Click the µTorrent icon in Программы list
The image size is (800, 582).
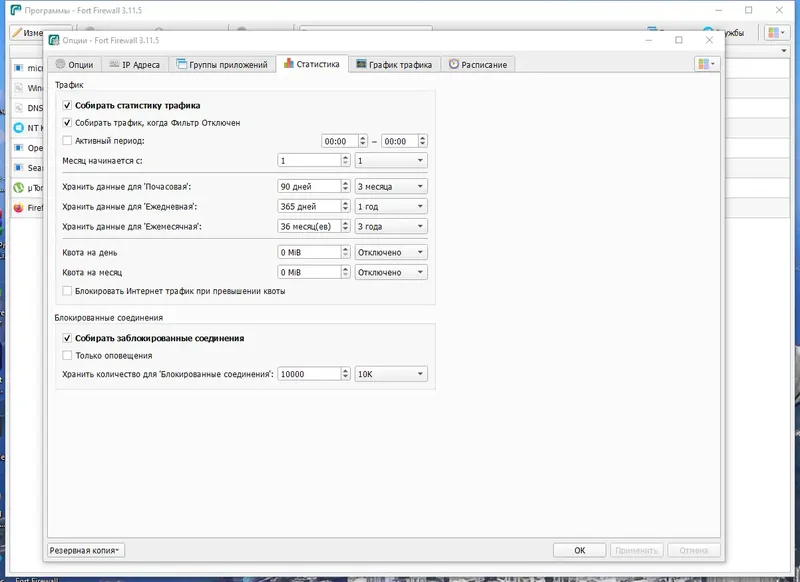coord(18,188)
